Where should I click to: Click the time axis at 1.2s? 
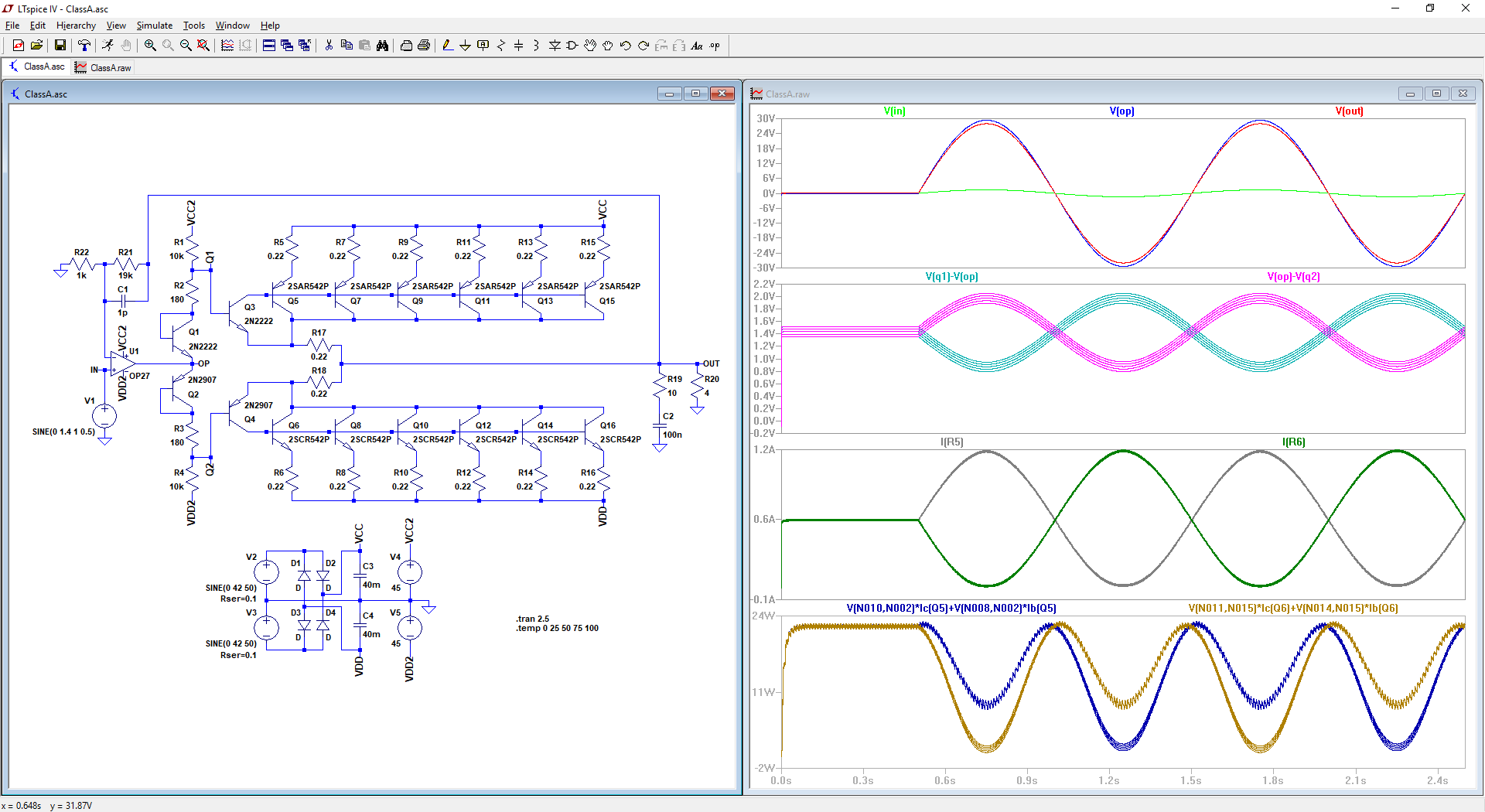(x=1108, y=780)
